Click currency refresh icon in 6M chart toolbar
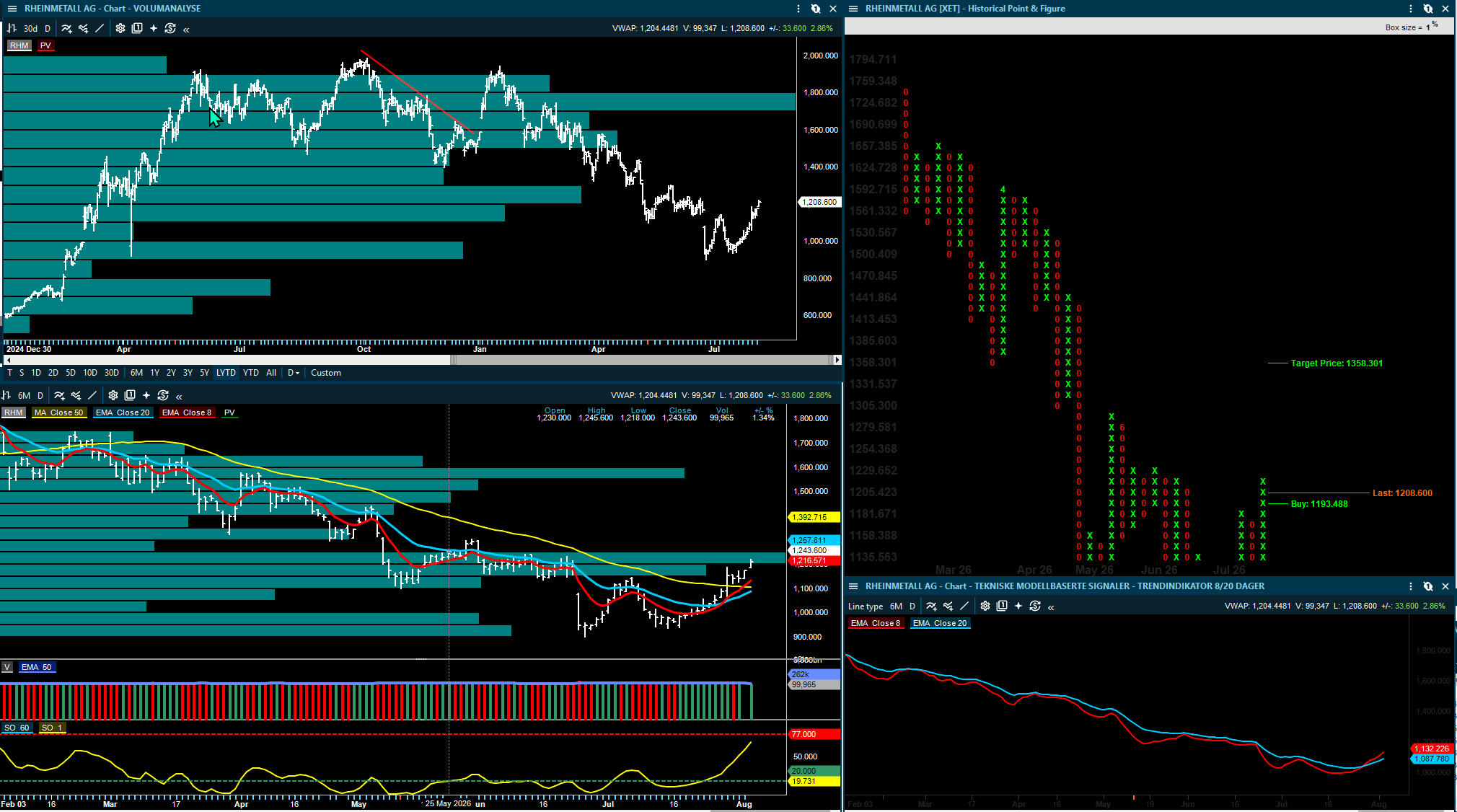Screen dimensions: 1457x812 click(163, 395)
